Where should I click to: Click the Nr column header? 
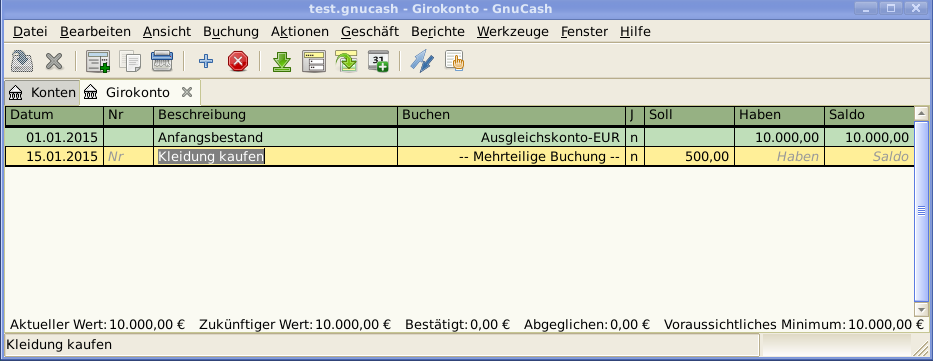coord(129,115)
